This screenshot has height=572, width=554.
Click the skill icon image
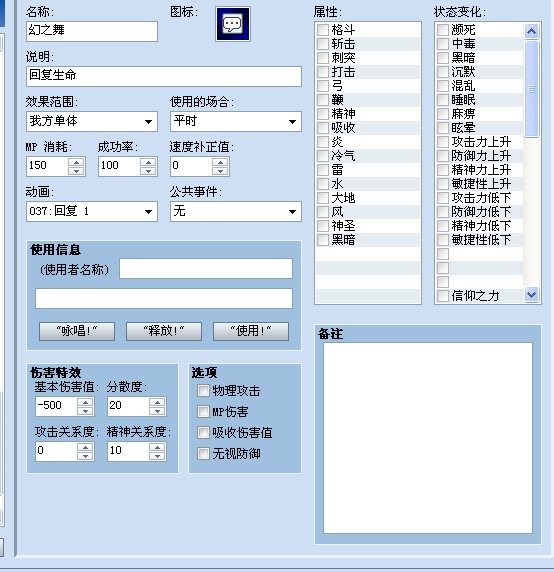233,24
